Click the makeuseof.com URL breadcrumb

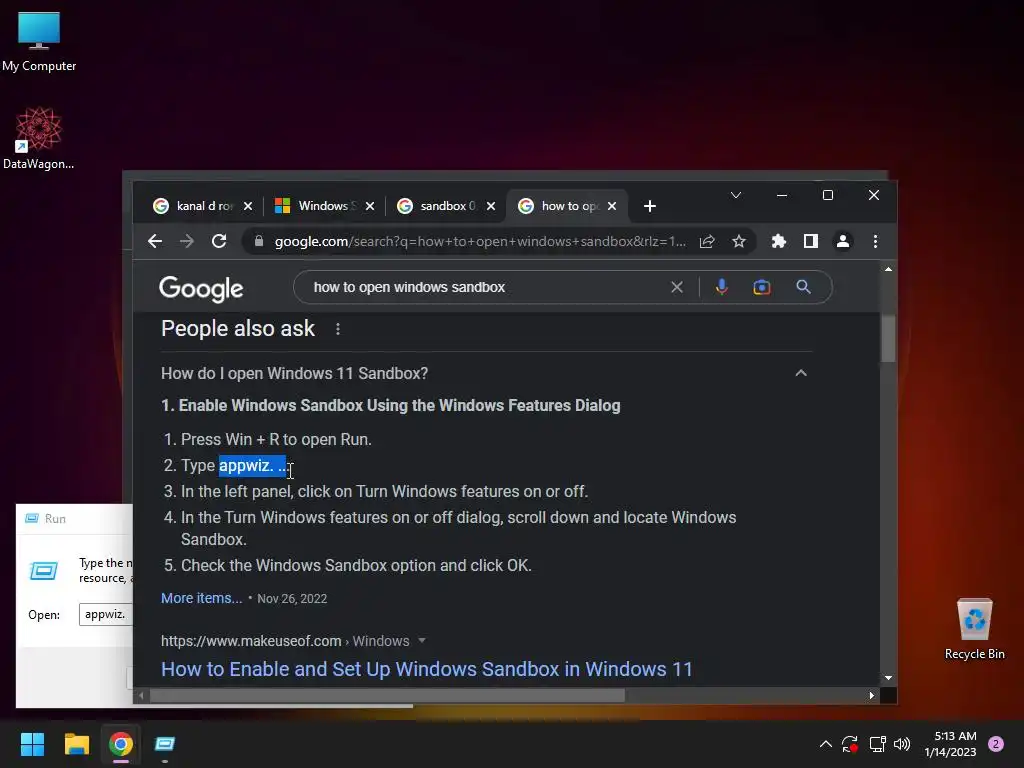[285, 641]
